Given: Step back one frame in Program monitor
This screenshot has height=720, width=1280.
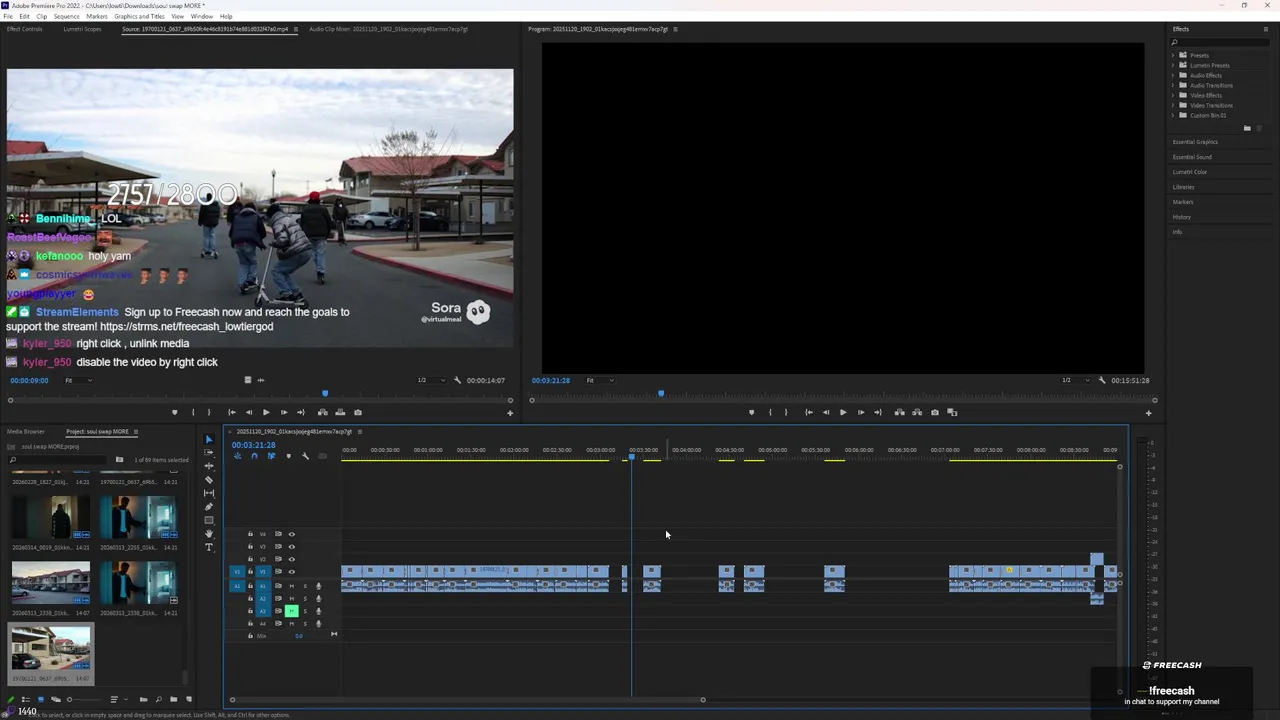Looking at the screenshot, I should coord(826,412).
